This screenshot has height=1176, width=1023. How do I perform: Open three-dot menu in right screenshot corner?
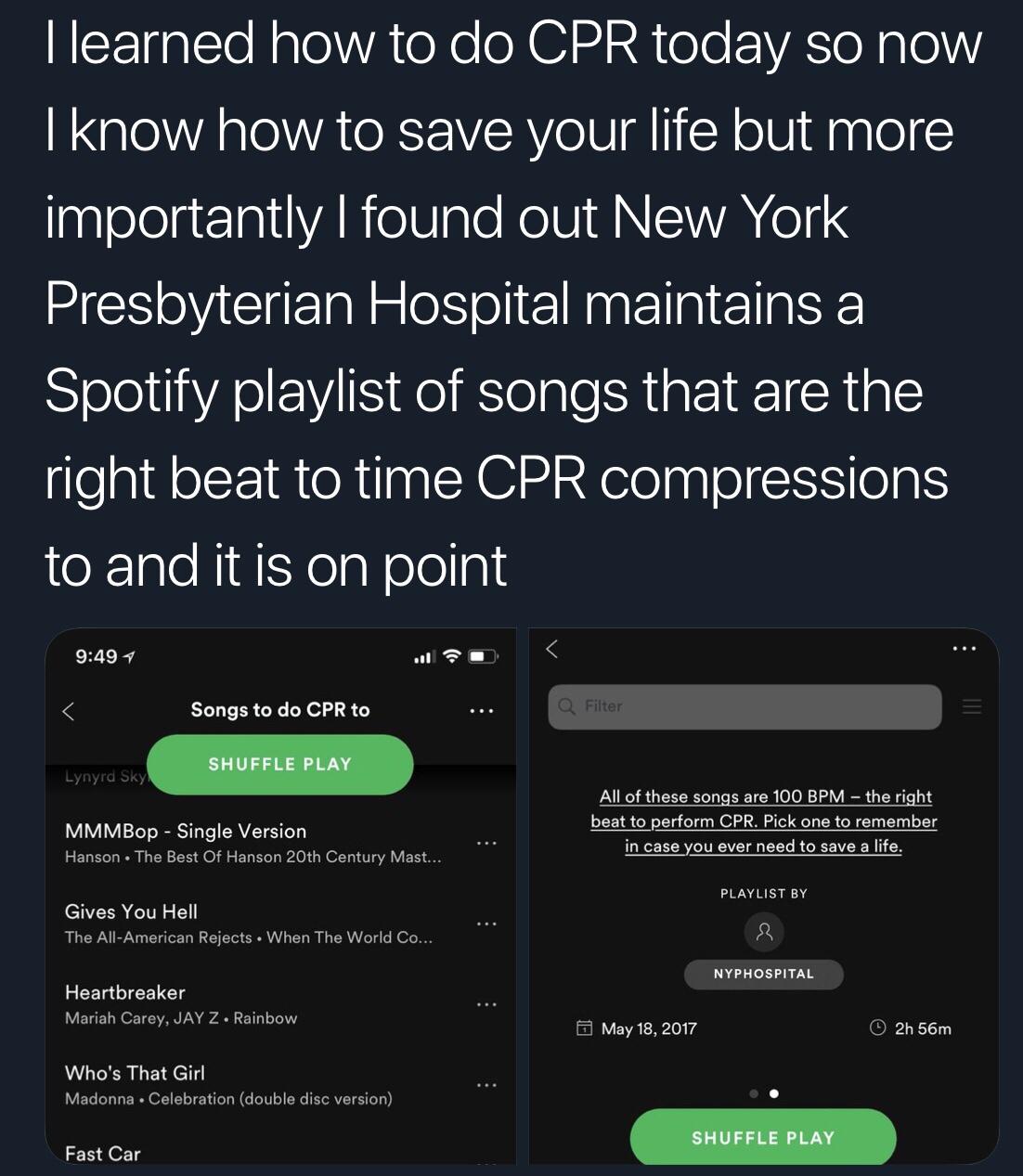[x=965, y=649]
